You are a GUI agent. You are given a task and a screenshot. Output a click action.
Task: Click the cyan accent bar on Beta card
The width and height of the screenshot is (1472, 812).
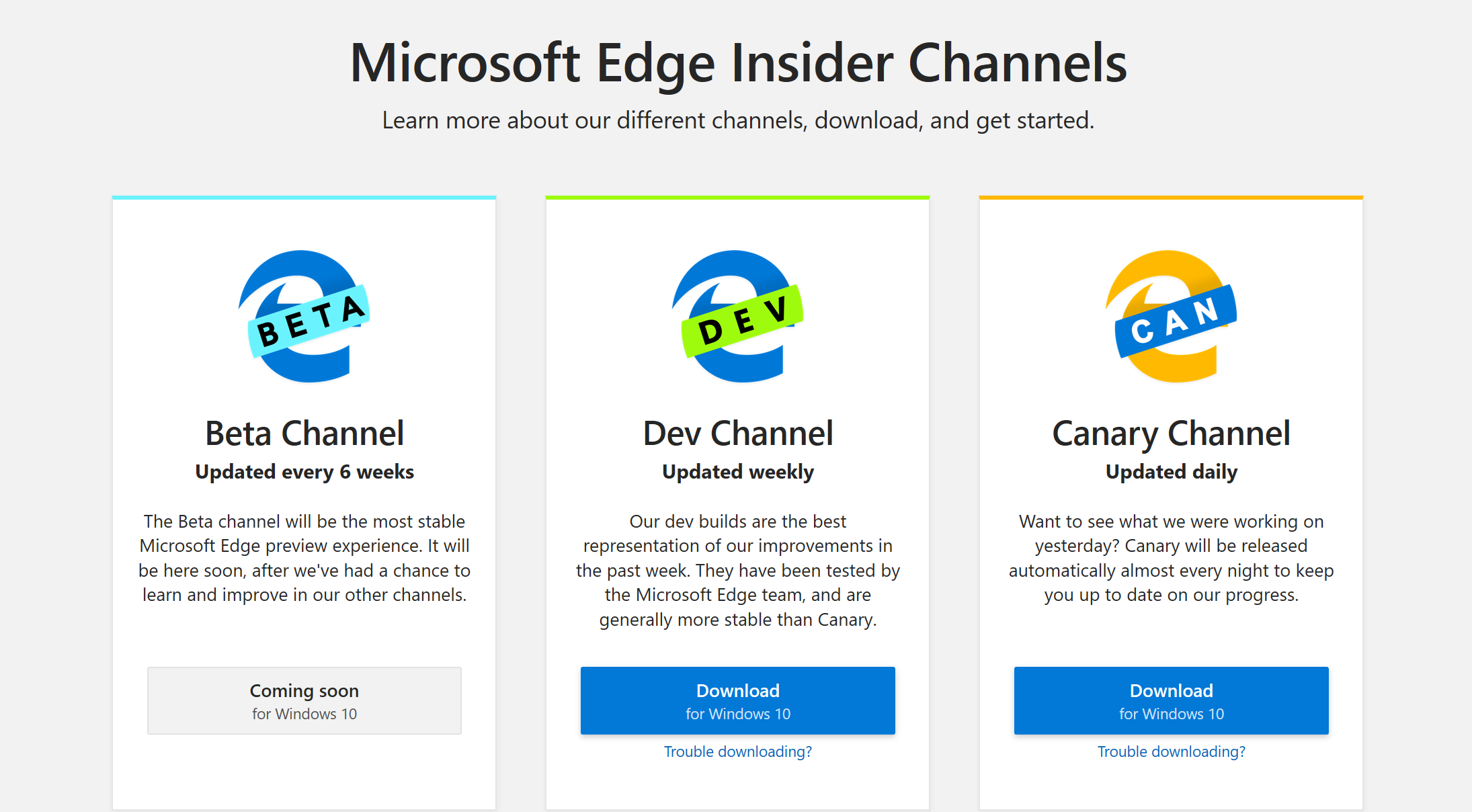click(304, 197)
